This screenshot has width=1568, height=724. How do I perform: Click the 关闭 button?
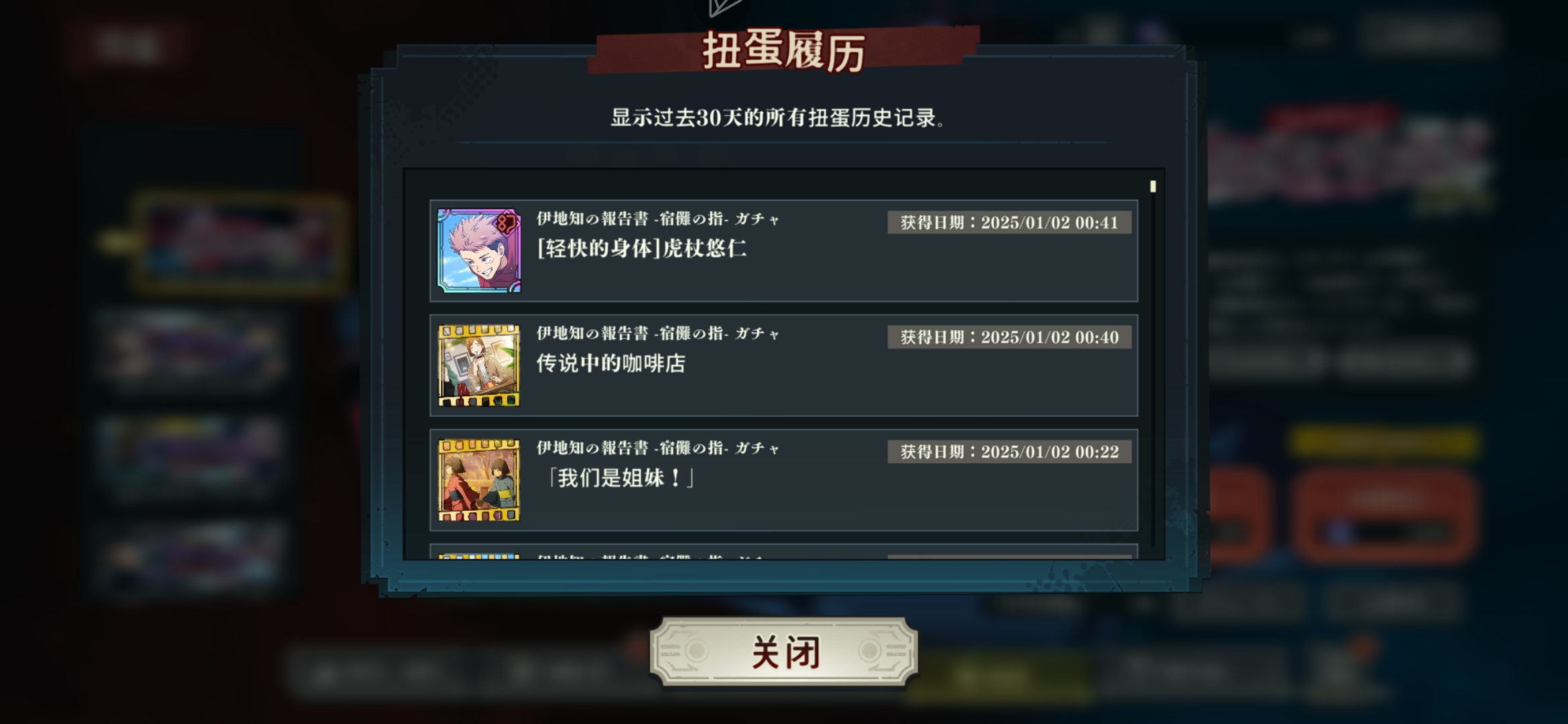[x=783, y=652]
